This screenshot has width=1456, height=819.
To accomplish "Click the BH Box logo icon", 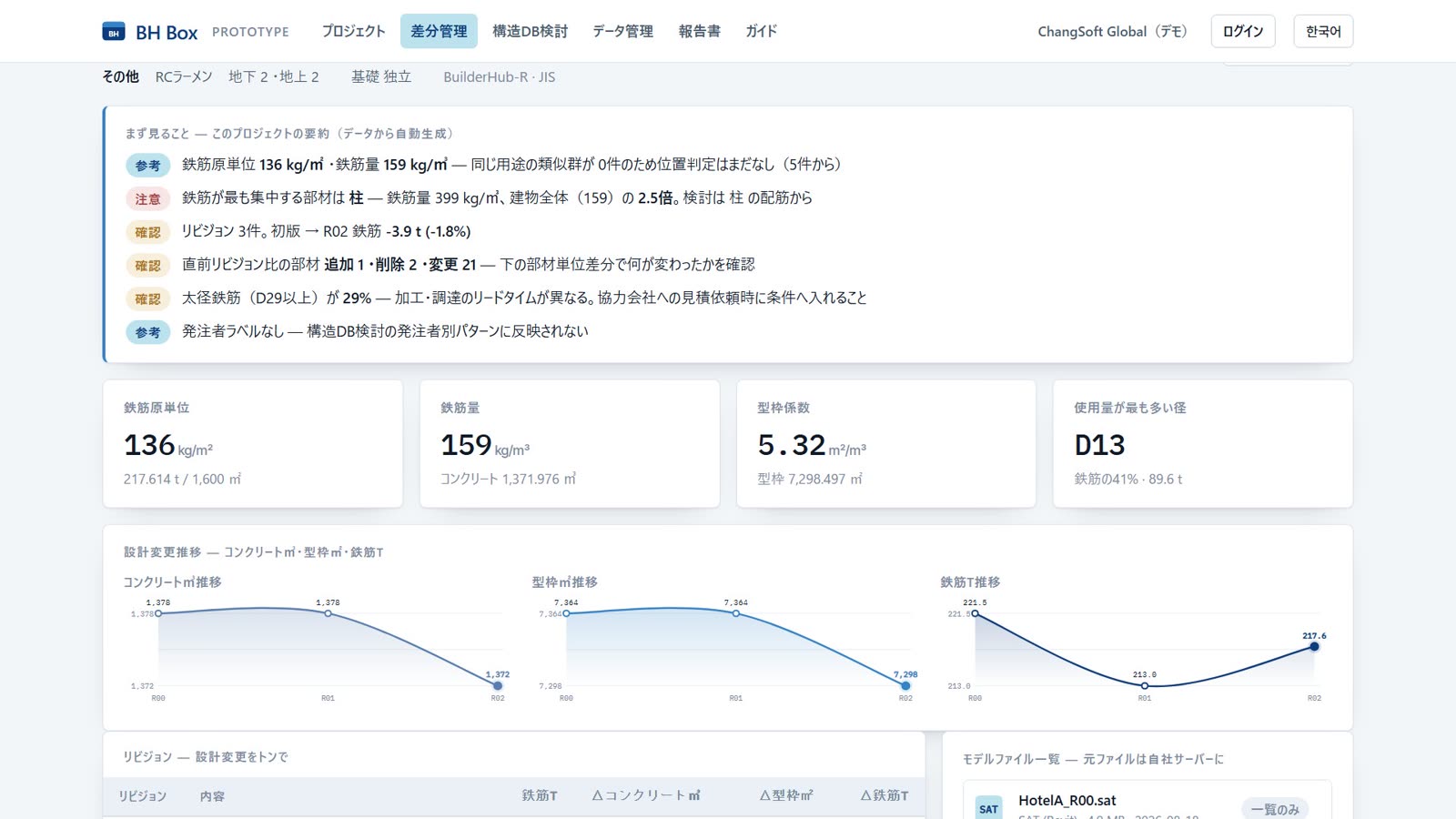I will [x=114, y=32].
